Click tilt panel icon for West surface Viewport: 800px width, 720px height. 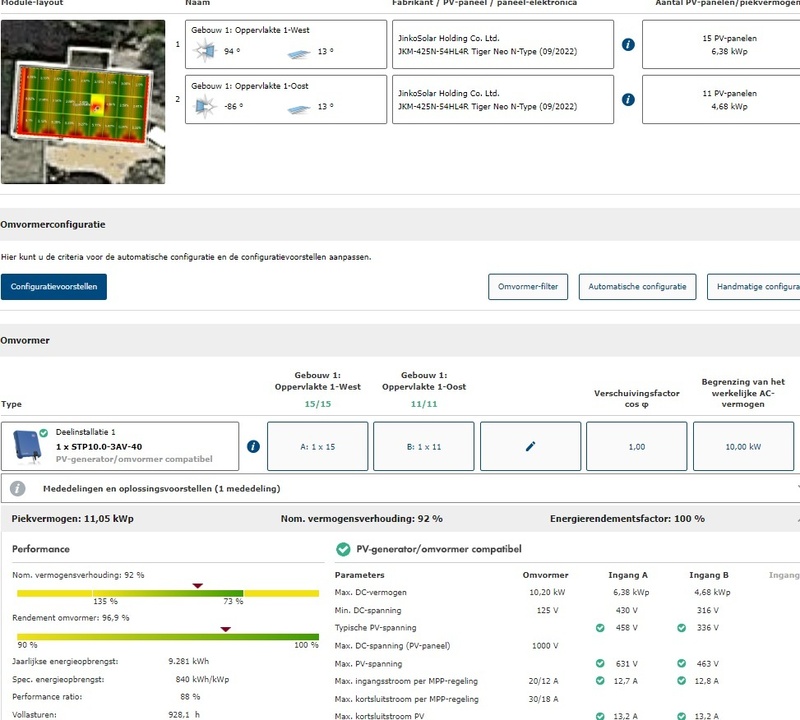click(299, 53)
